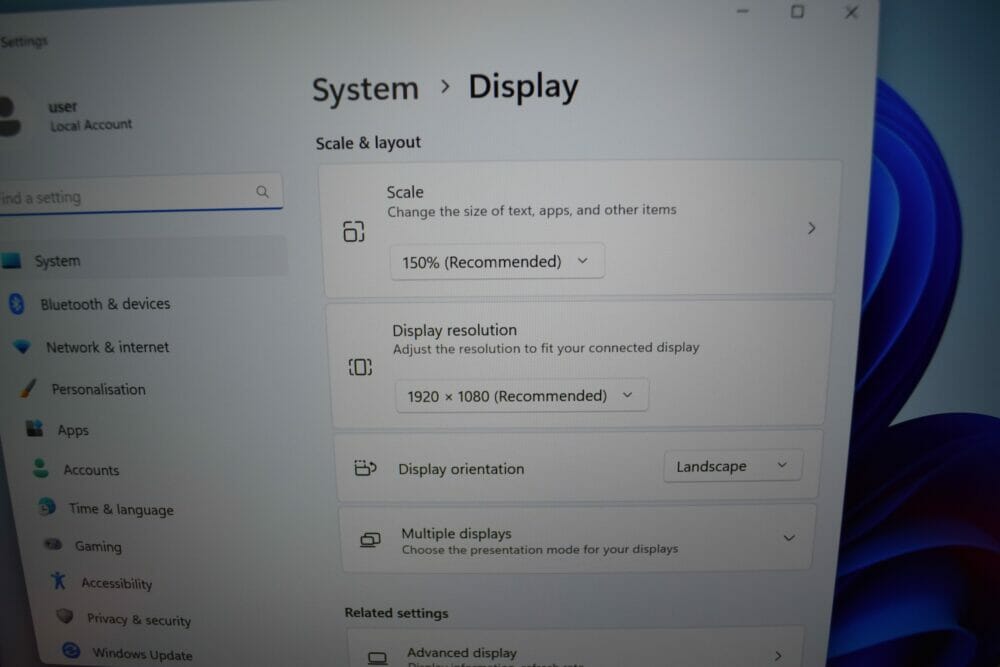Select Accessibility in the sidebar
The height and width of the screenshot is (667, 1000).
(x=117, y=583)
